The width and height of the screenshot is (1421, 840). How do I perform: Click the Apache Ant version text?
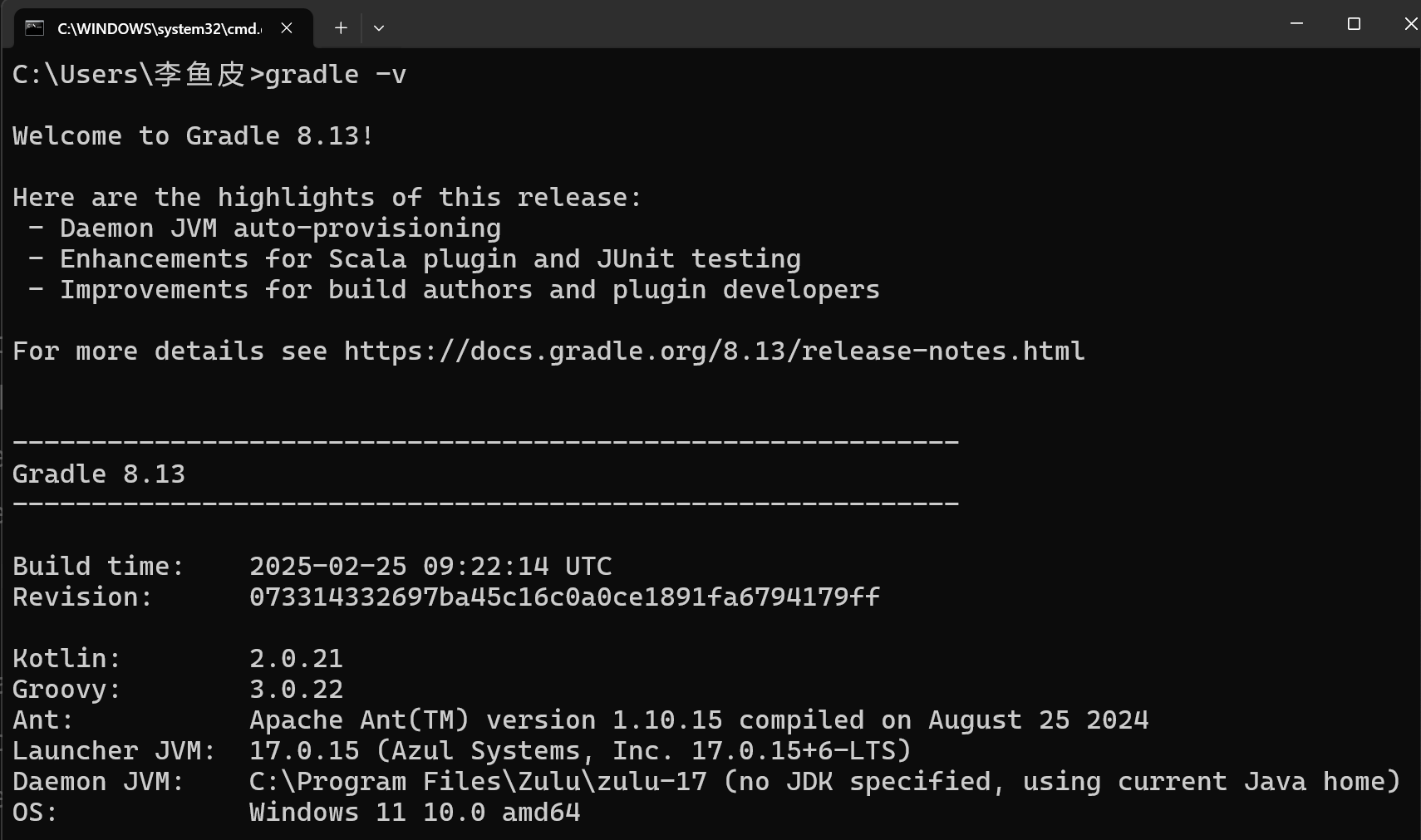698,720
